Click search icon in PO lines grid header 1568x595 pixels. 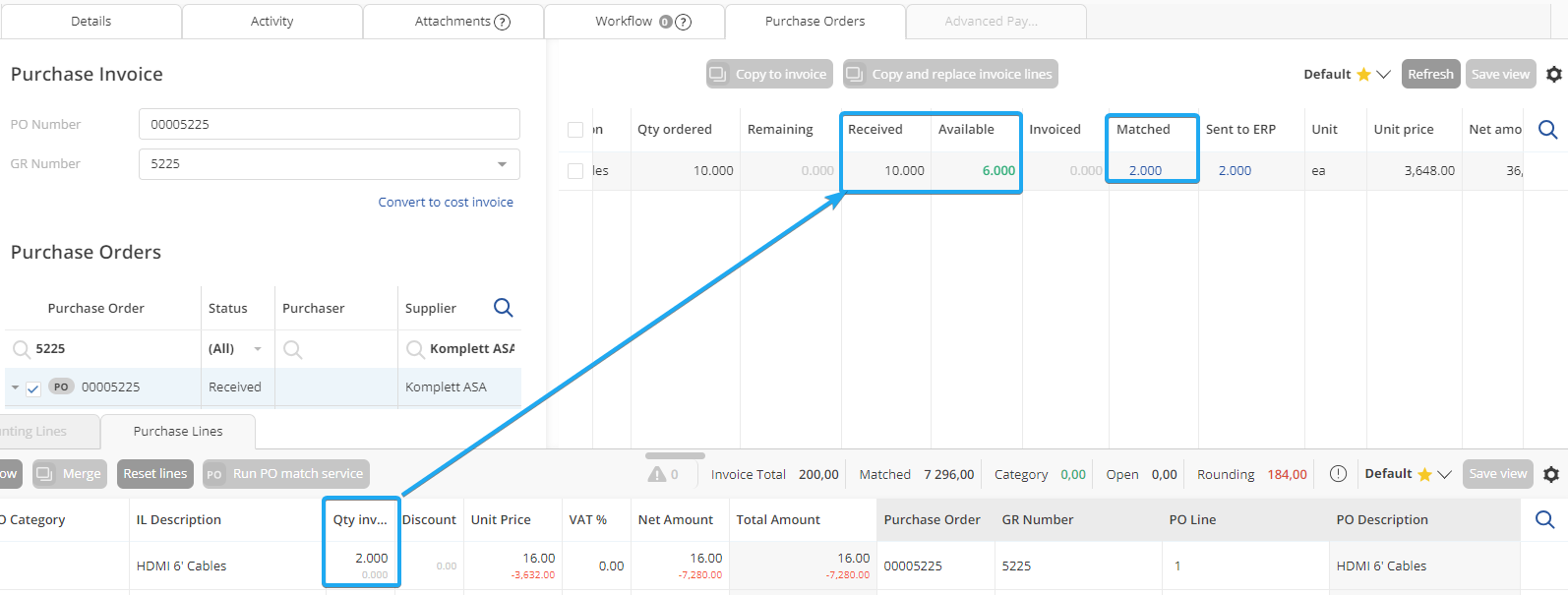1546,130
